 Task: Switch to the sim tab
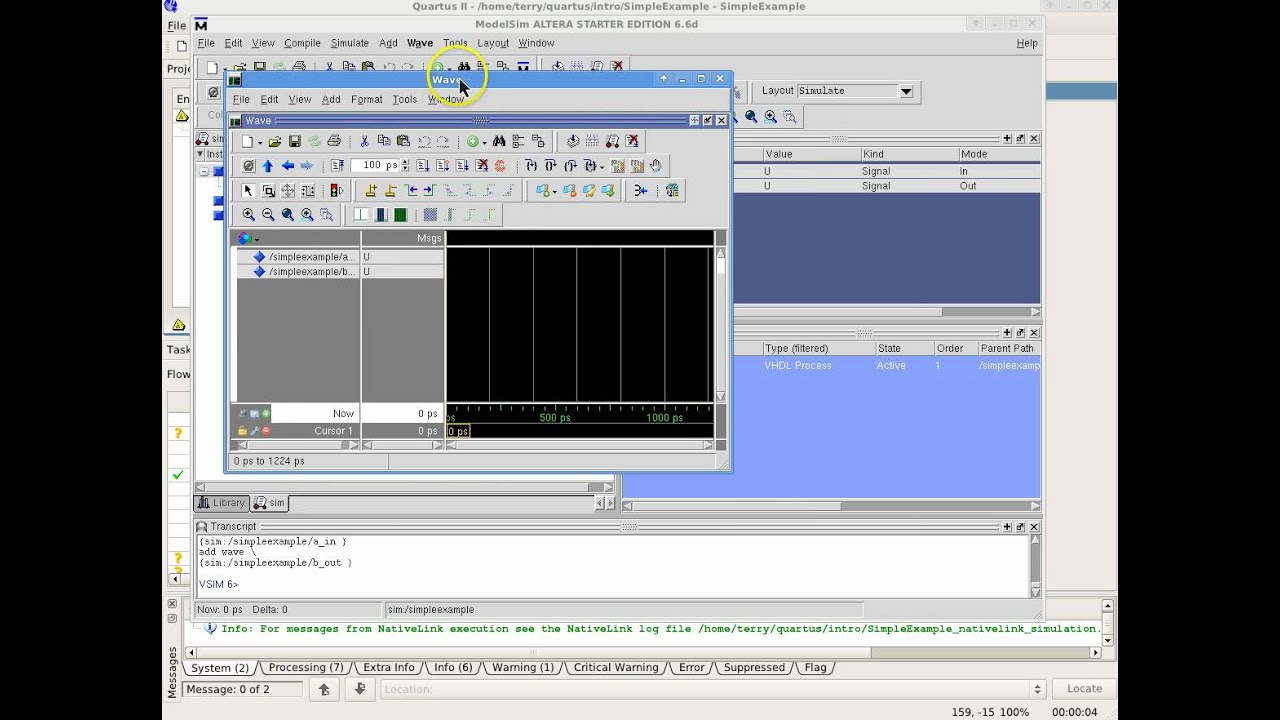pos(269,503)
